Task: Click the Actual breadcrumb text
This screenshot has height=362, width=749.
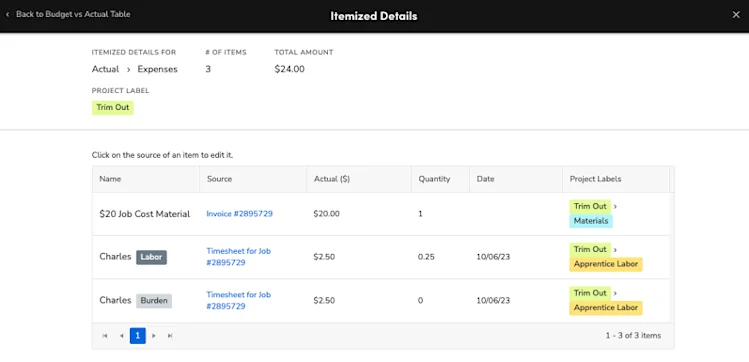Action: pos(106,69)
